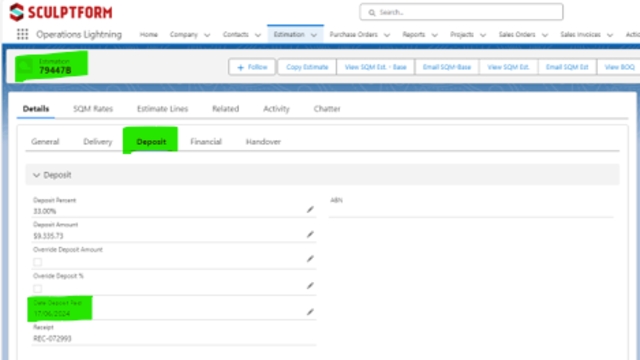This screenshot has height=360, width=640.
Task: Toggle Override Deposit % checkbox
Action: [38, 289]
